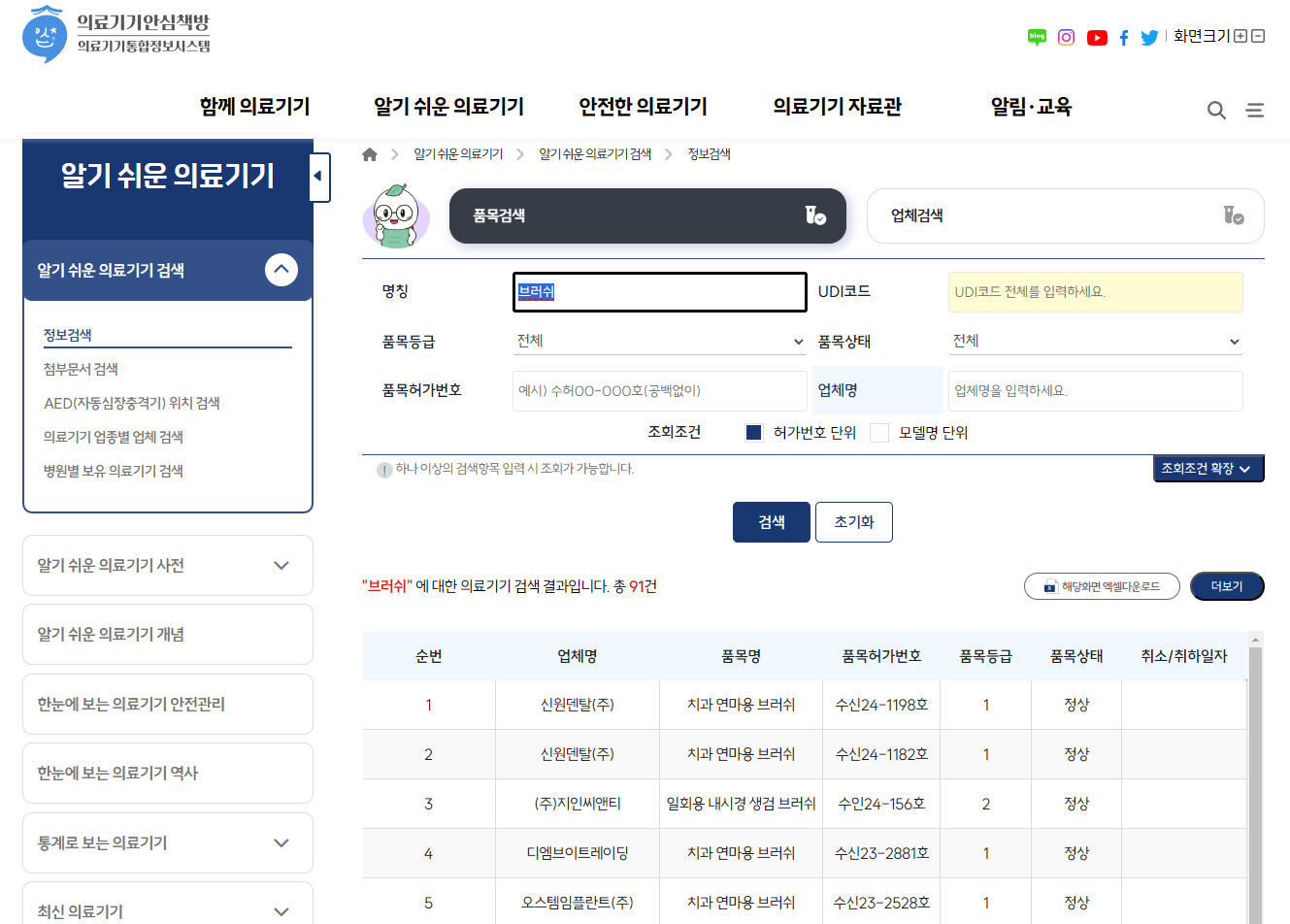
Task: Collapse 알기 쉬운 의료기기 검색 section
Action: click(x=281, y=270)
